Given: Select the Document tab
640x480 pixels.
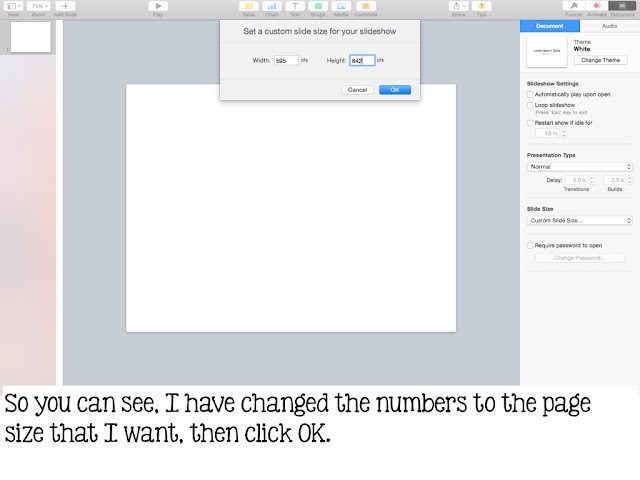Looking at the screenshot, I should point(549,26).
